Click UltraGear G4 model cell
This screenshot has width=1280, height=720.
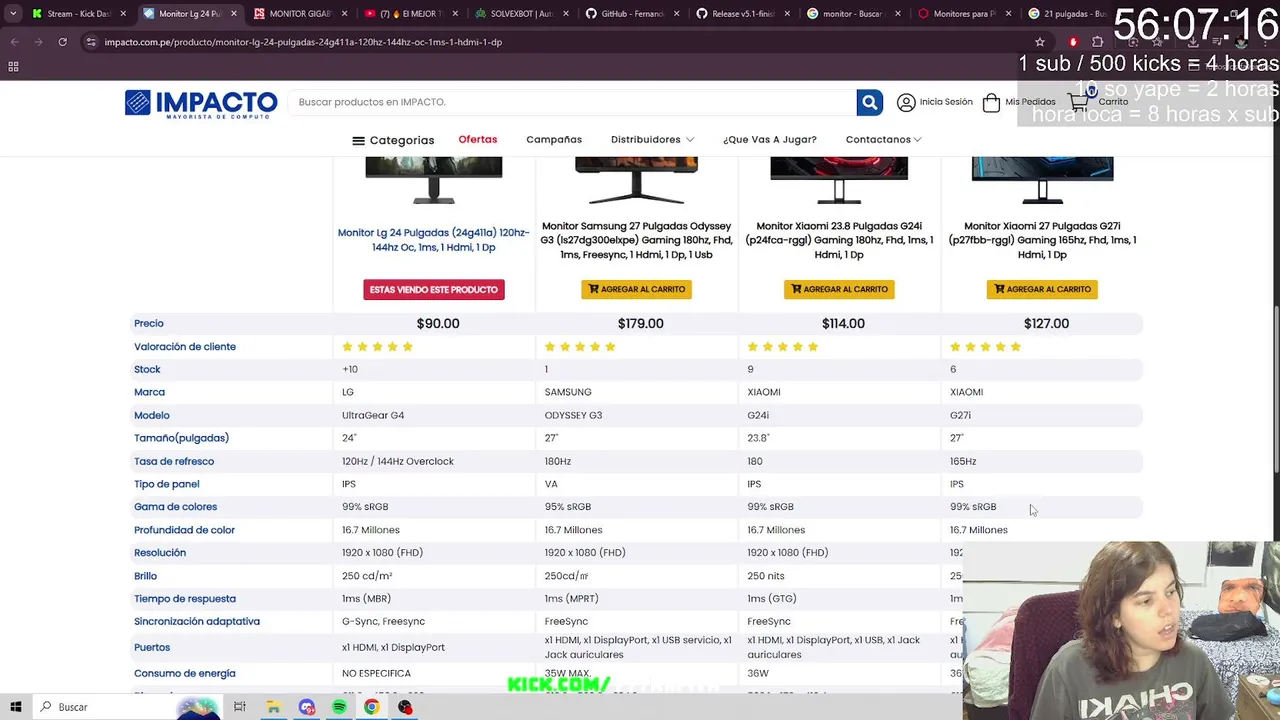pyautogui.click(x=373, y=415)
